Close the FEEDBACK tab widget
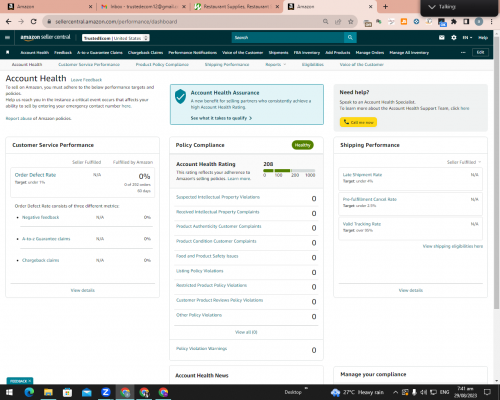500x400 pixels. [30, 381]
